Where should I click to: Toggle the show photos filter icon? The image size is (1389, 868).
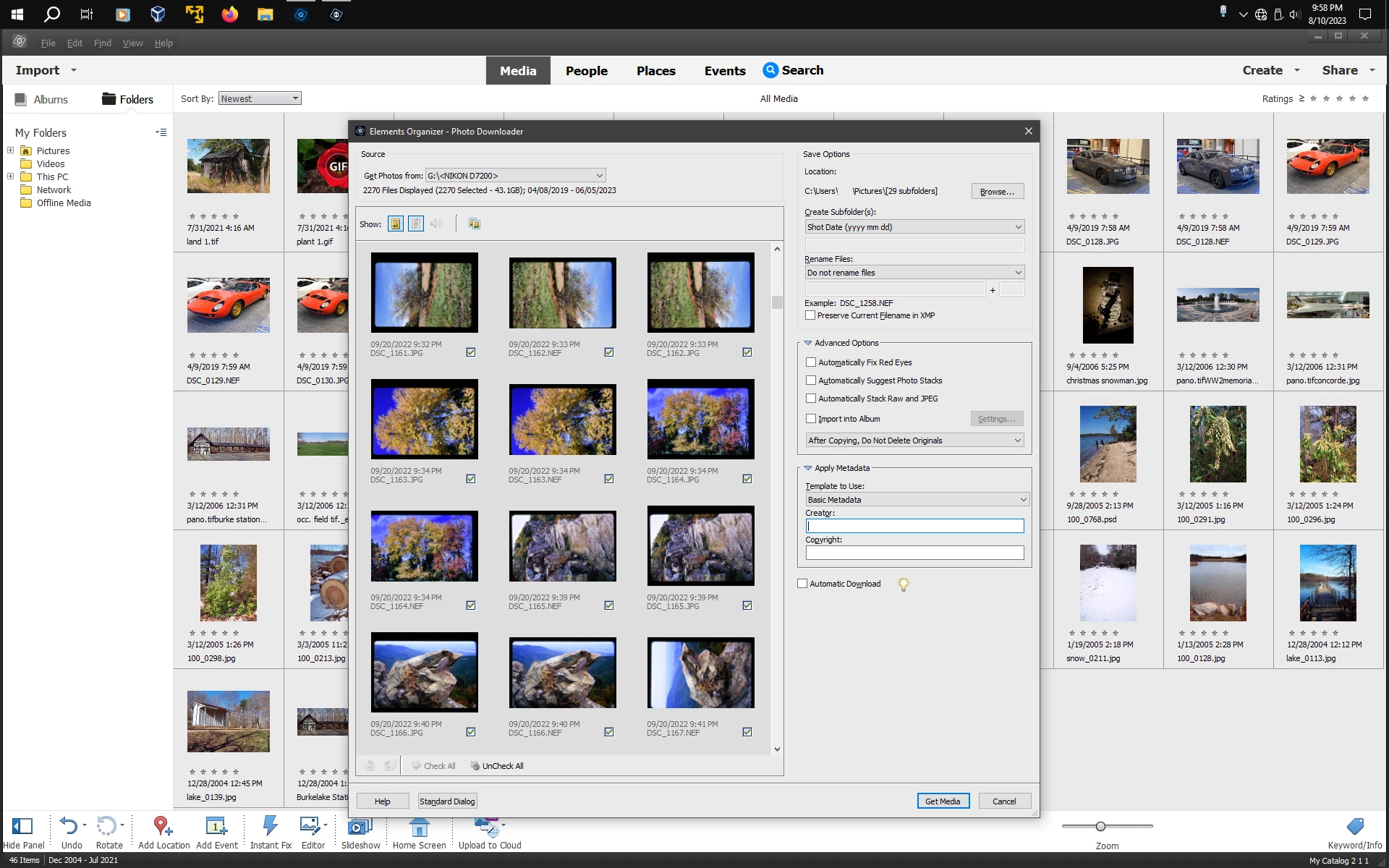click(x=396, y=224)
